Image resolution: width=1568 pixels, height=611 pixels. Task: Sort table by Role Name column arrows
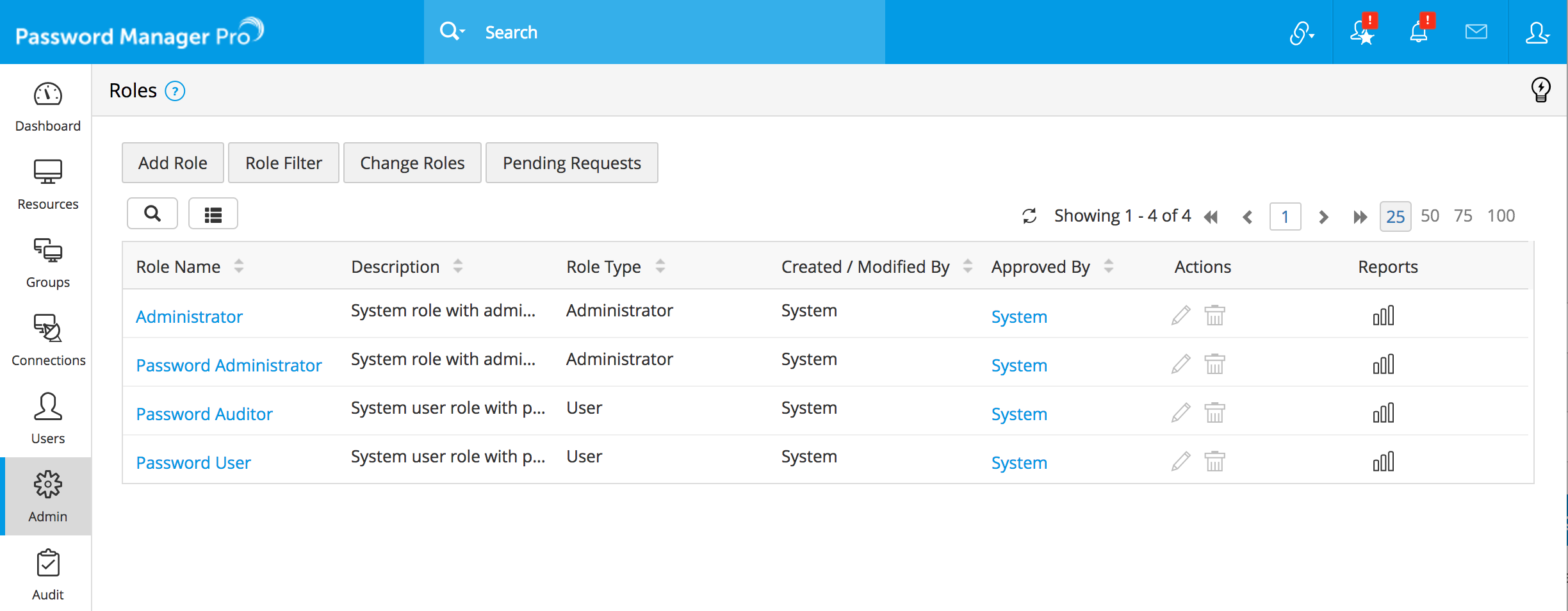[x=239, y=266]
